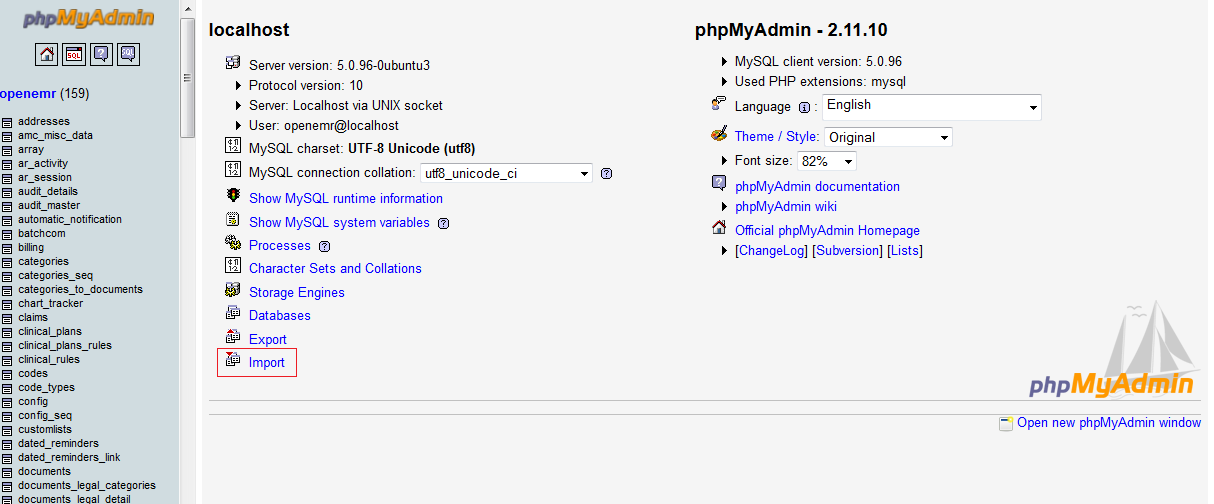
Task: Click the Subversion link
Action: pyautogui.click(x=848, y=250)
